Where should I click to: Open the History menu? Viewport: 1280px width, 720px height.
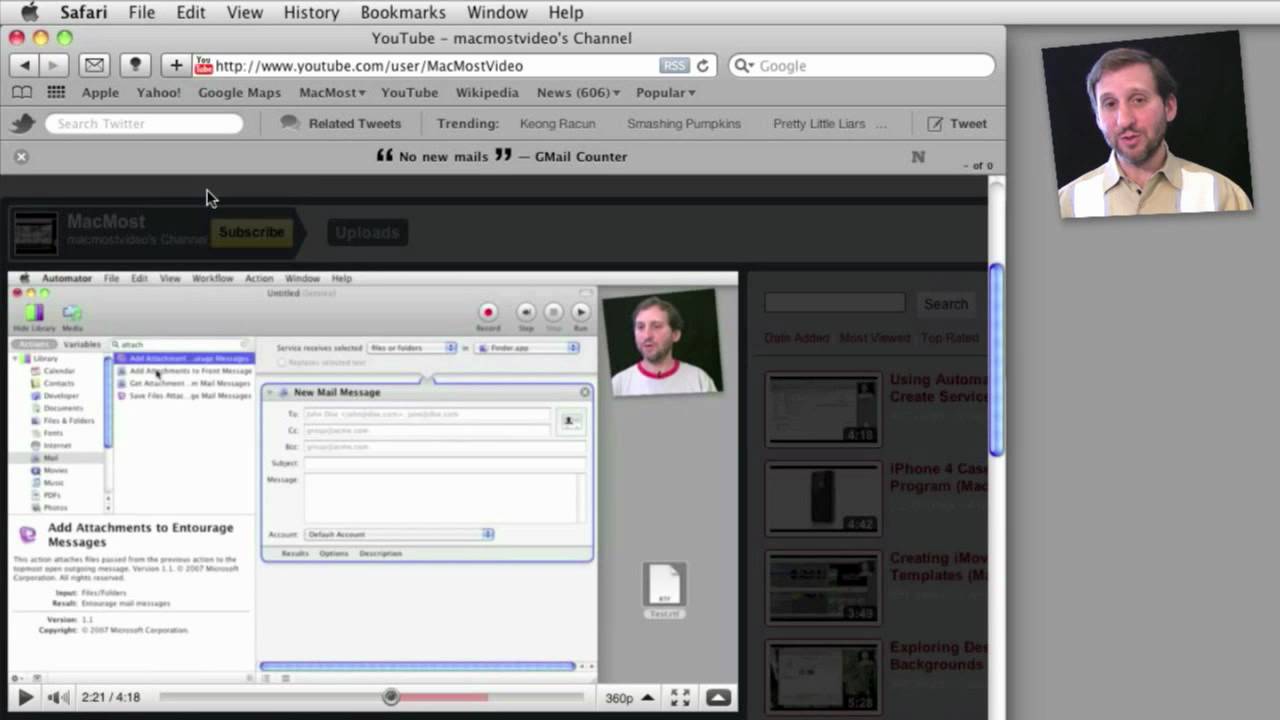click(x=311, y=12)
